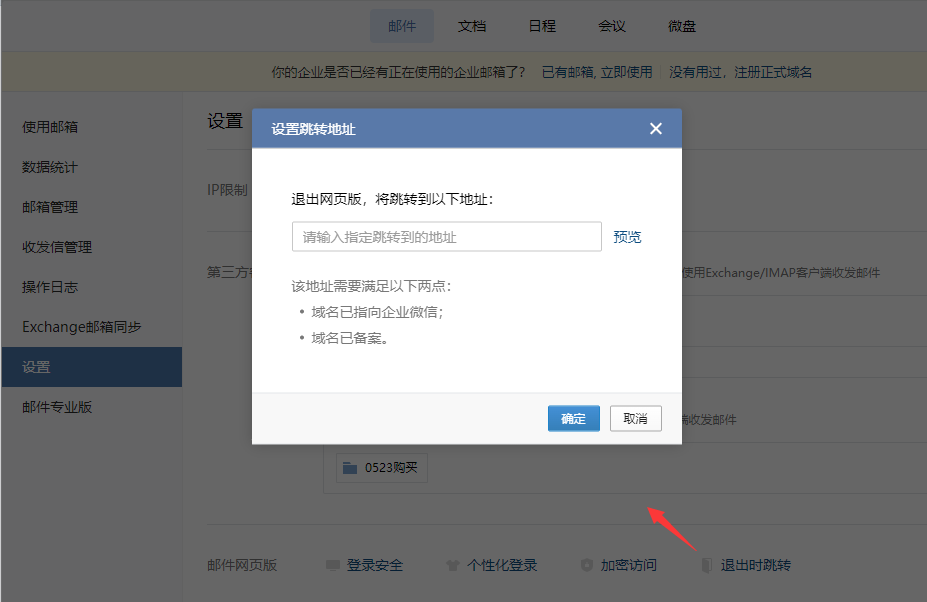Open the 会议 tab
The width and height of the screenshot is (927, 602).
(612, 26)
